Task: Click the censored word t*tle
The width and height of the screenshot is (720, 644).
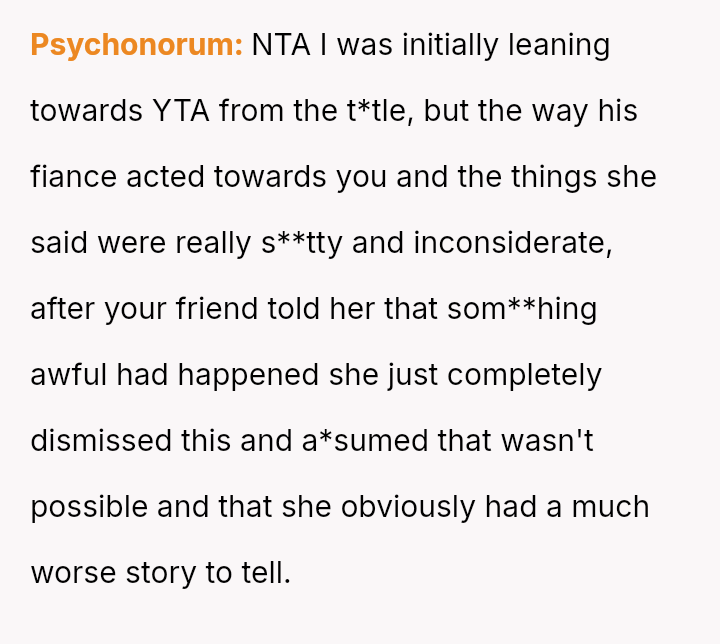Action: pos(378,111)
